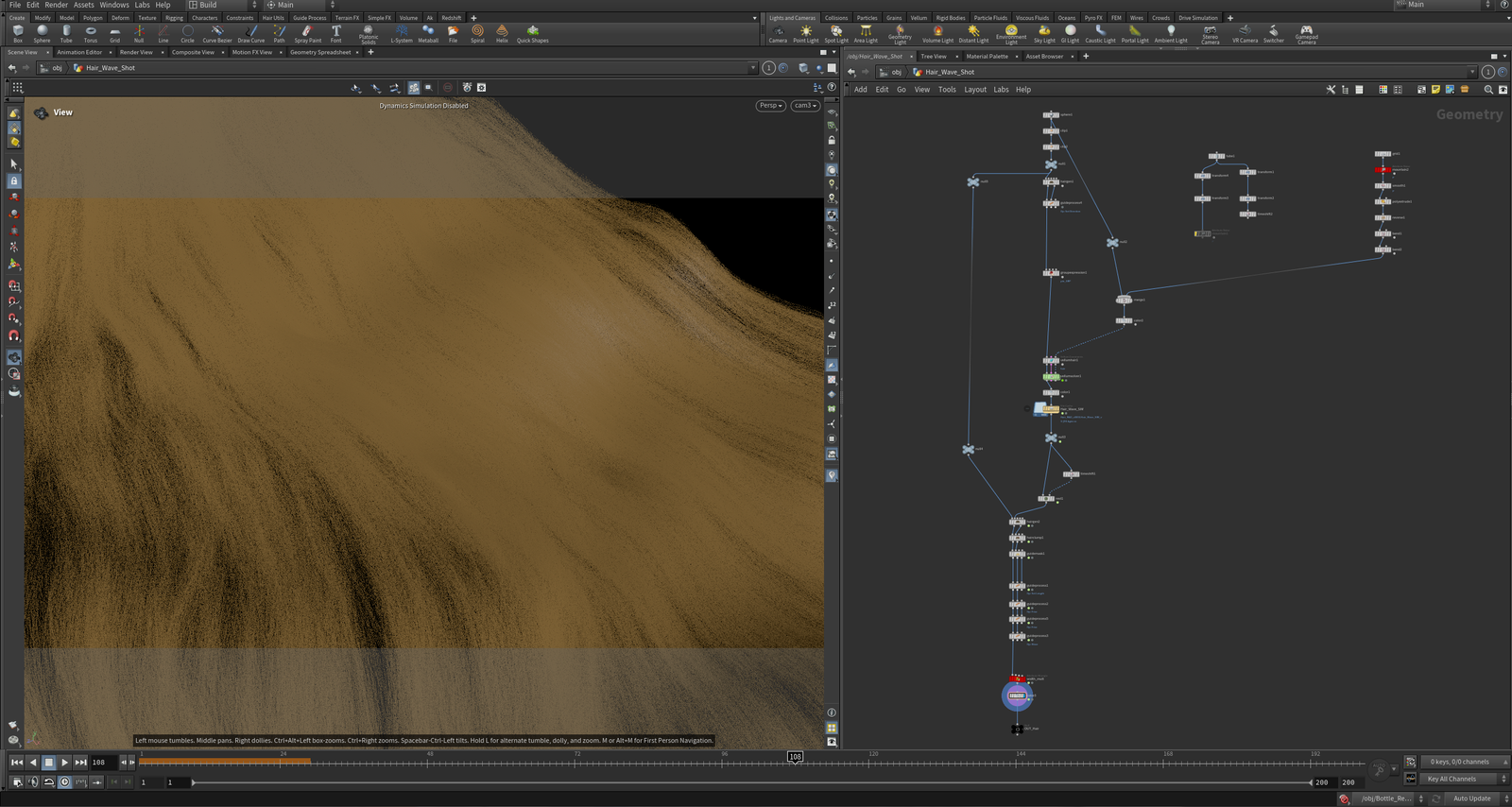Select the Grid shelf tool
Viewport: 1512px width, 807px height.
(114, 34)
